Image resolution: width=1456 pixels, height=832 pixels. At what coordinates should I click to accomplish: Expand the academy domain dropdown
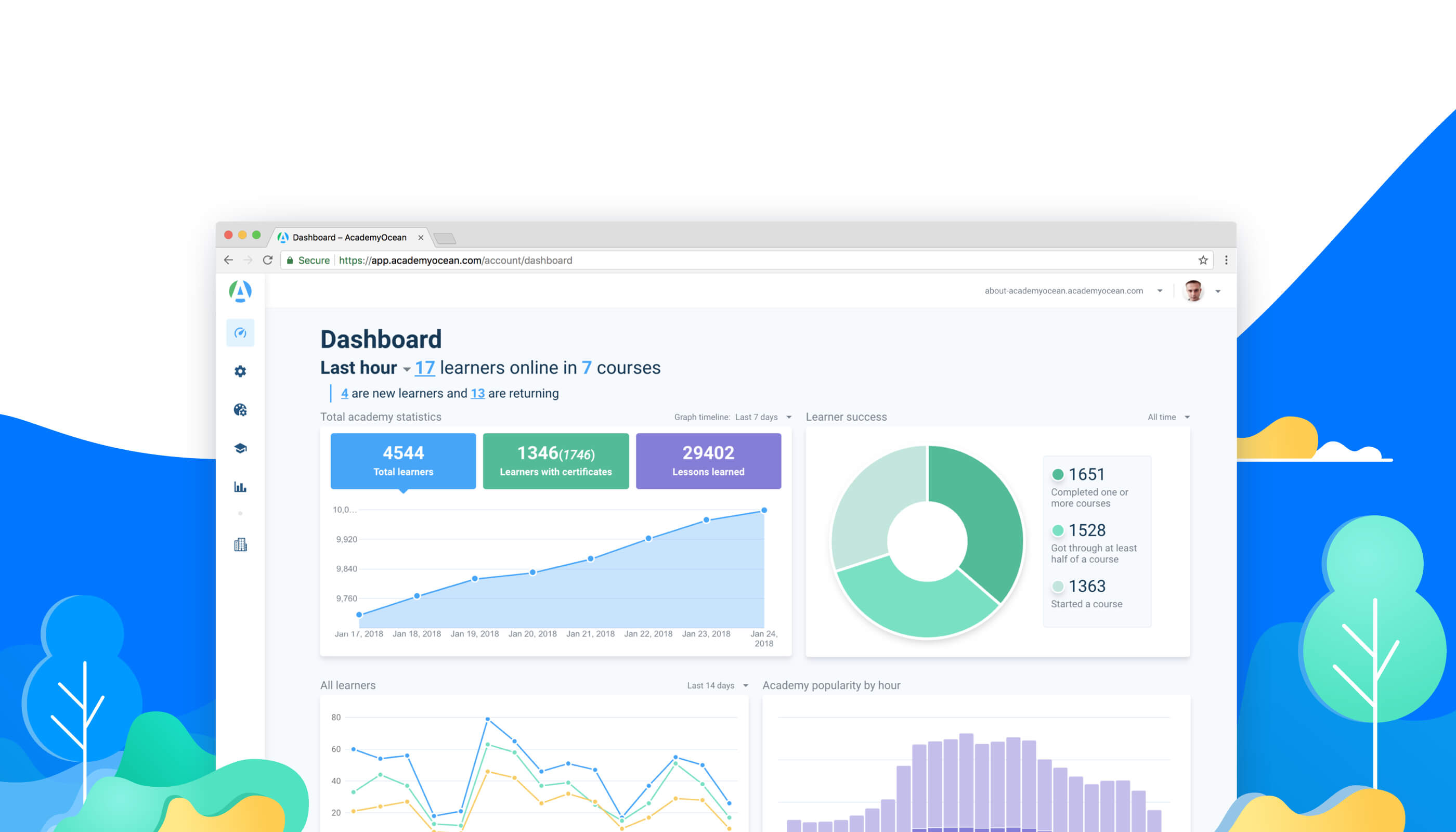coord(1160,291)
